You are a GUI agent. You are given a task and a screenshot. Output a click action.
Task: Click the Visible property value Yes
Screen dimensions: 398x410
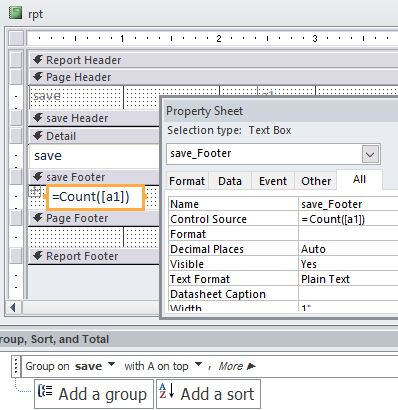348,264
